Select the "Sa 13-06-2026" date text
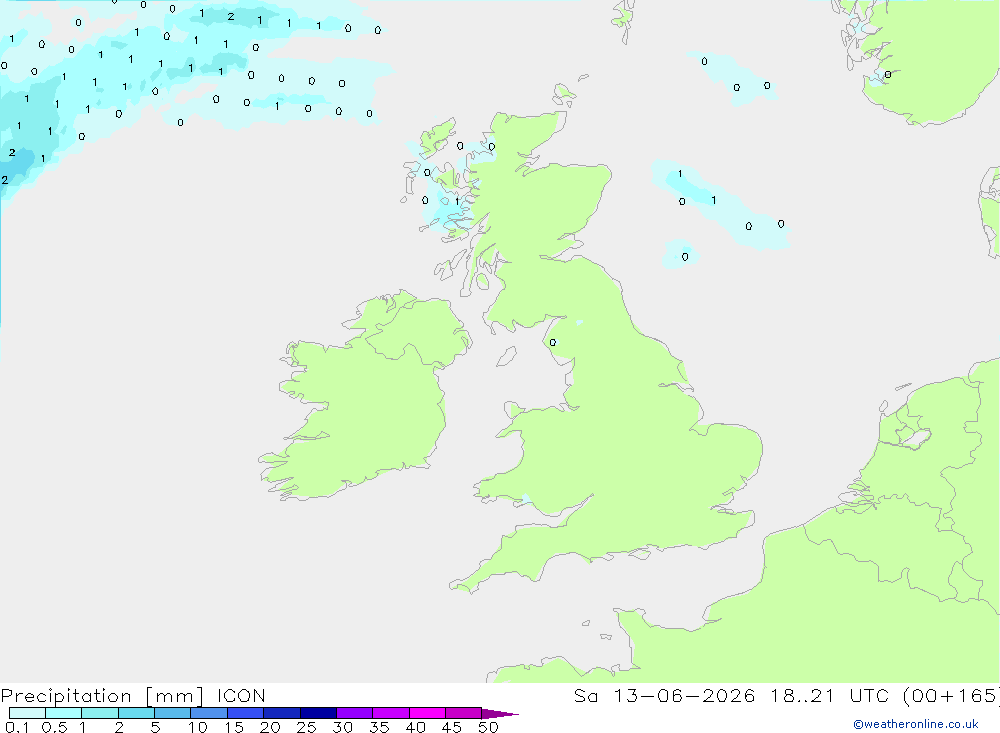Viewport: 1000px width, 733px height. (665, 696)
